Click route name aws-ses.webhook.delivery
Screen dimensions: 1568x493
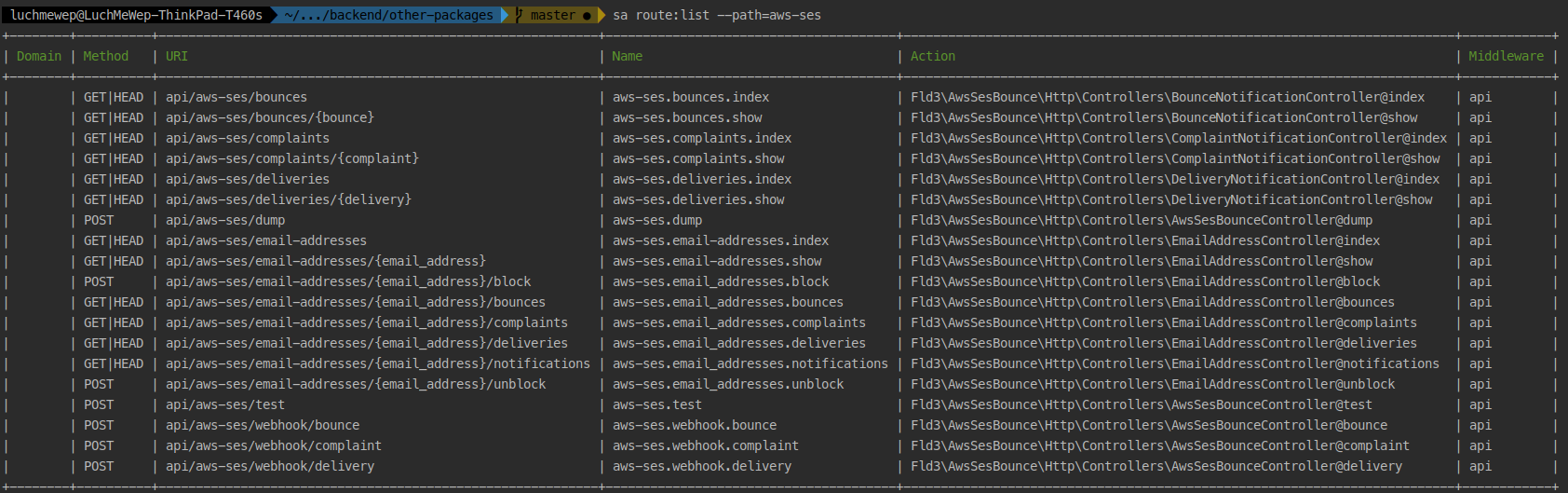point(702,466)
